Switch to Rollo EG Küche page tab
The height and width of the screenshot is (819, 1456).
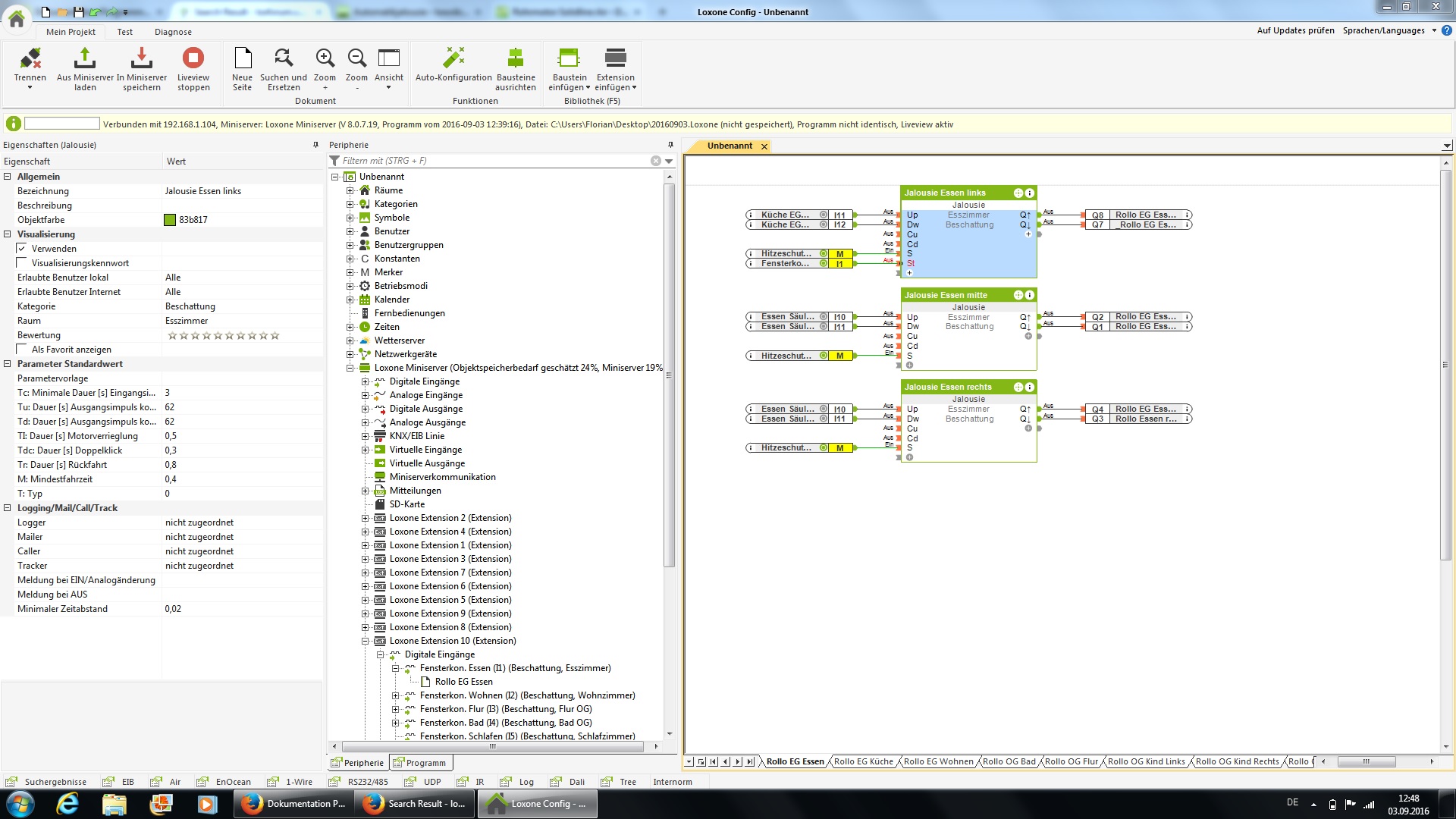click(863, 761)
